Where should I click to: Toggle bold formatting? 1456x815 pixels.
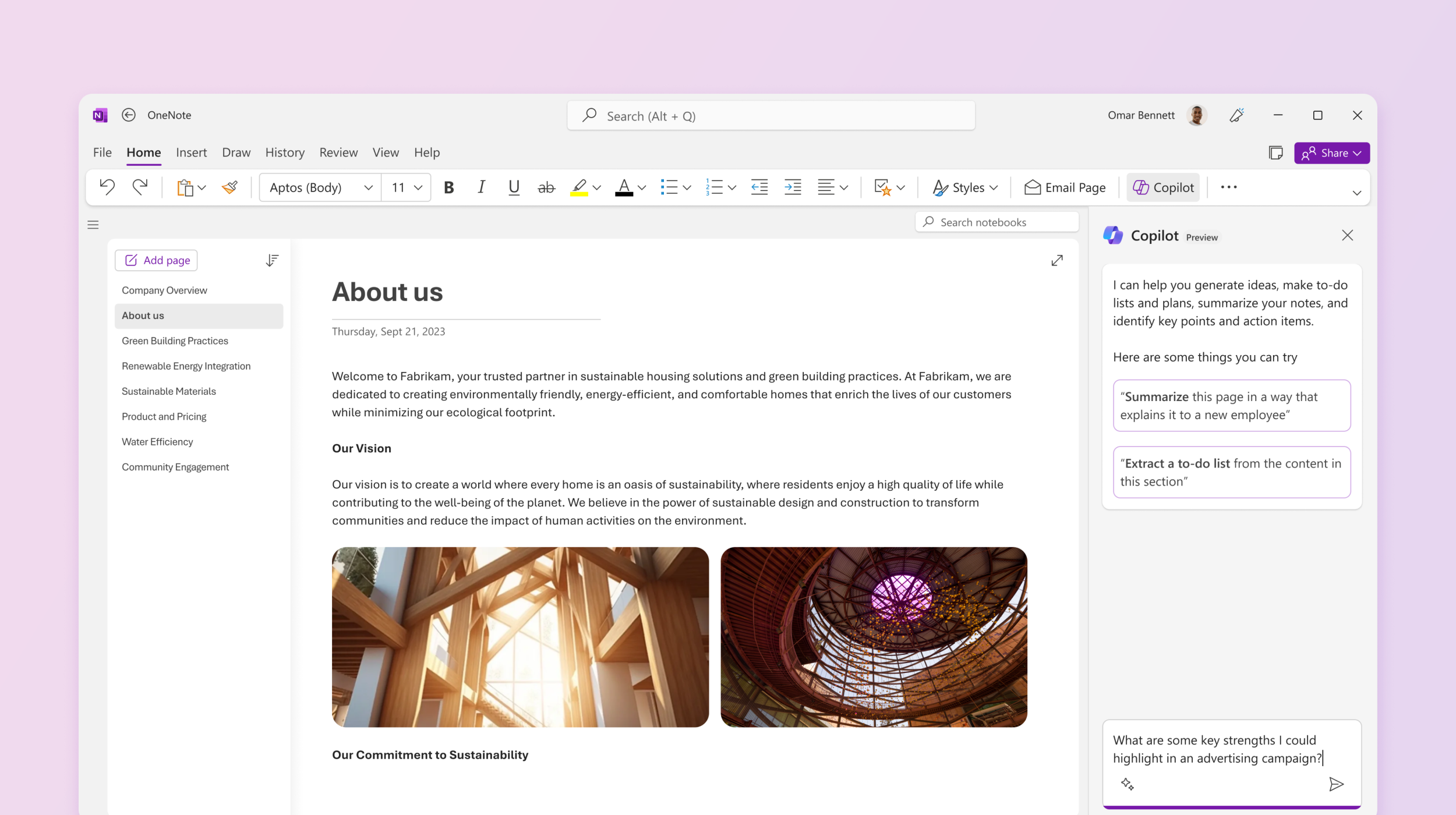[x=448, y=187]
